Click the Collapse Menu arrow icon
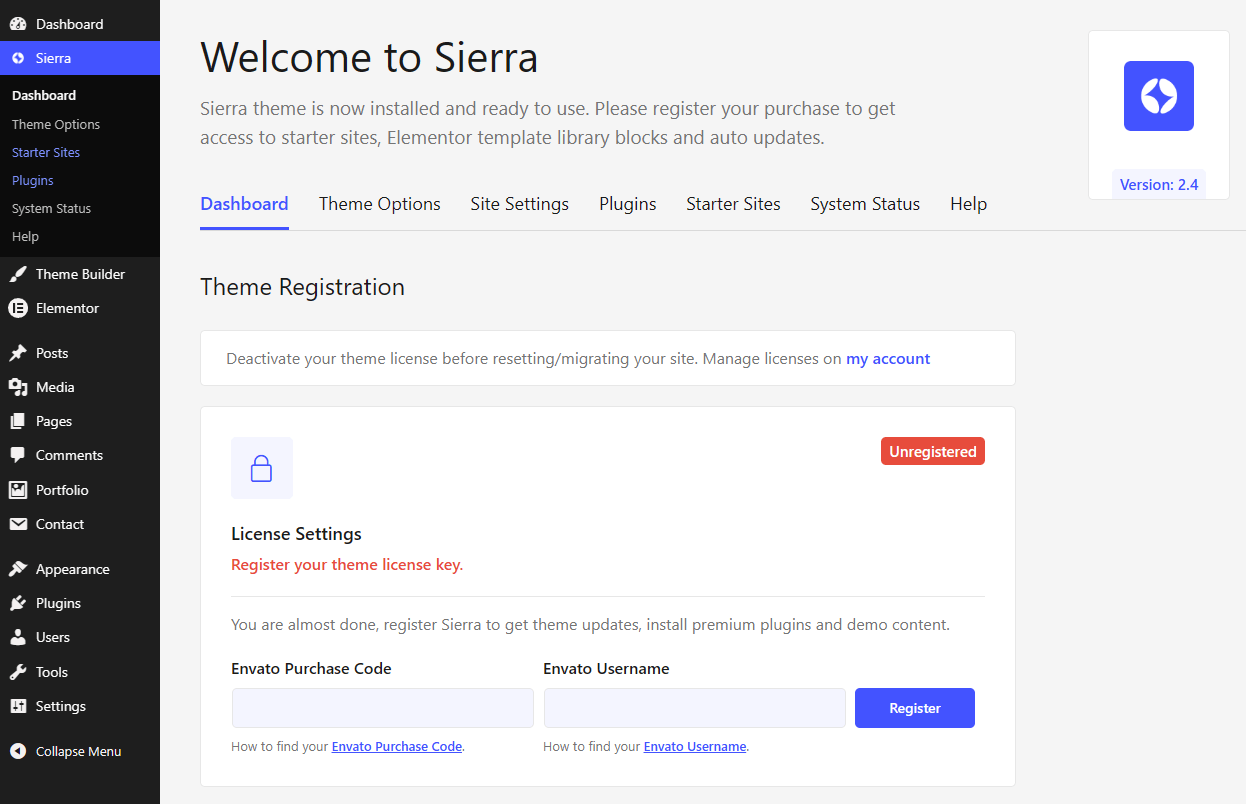Screen dimensions: 1246x804 click(18, 751)
